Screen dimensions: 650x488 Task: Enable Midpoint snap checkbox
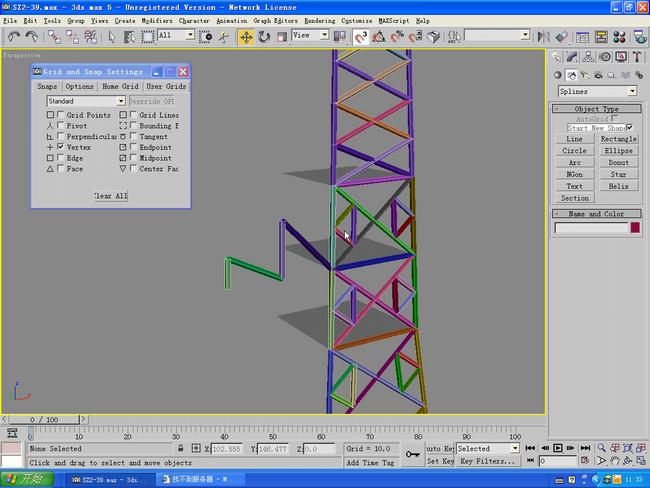coord(133,158)
